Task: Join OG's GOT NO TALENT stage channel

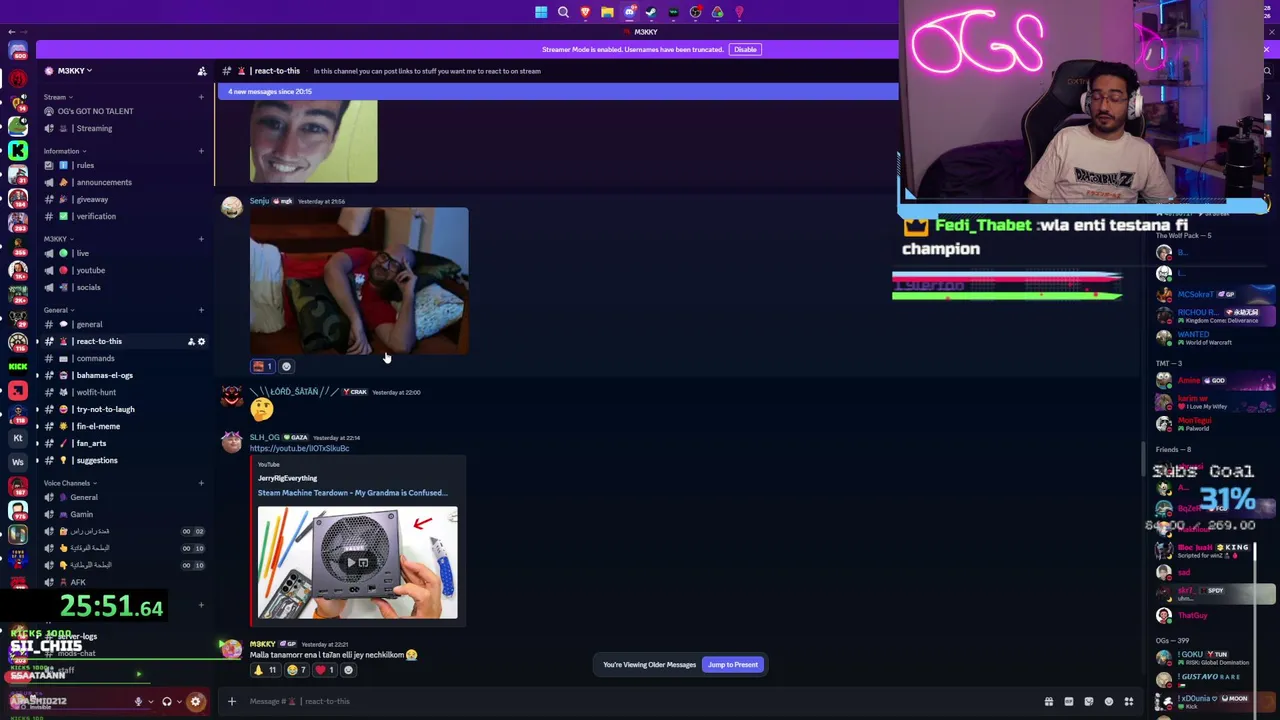Action: click(x=125, y=111)
